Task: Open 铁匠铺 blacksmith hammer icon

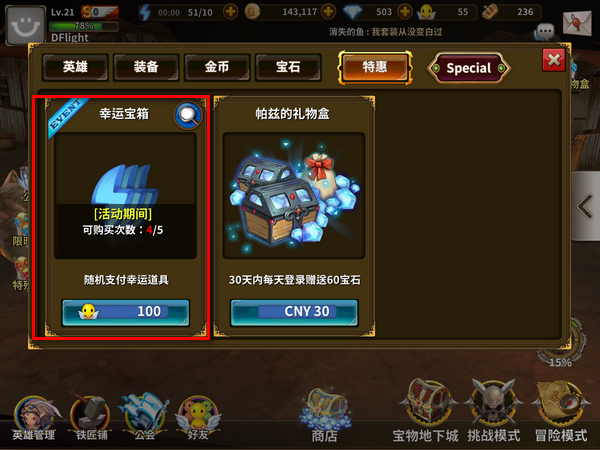Action: [x=91, y=416]
